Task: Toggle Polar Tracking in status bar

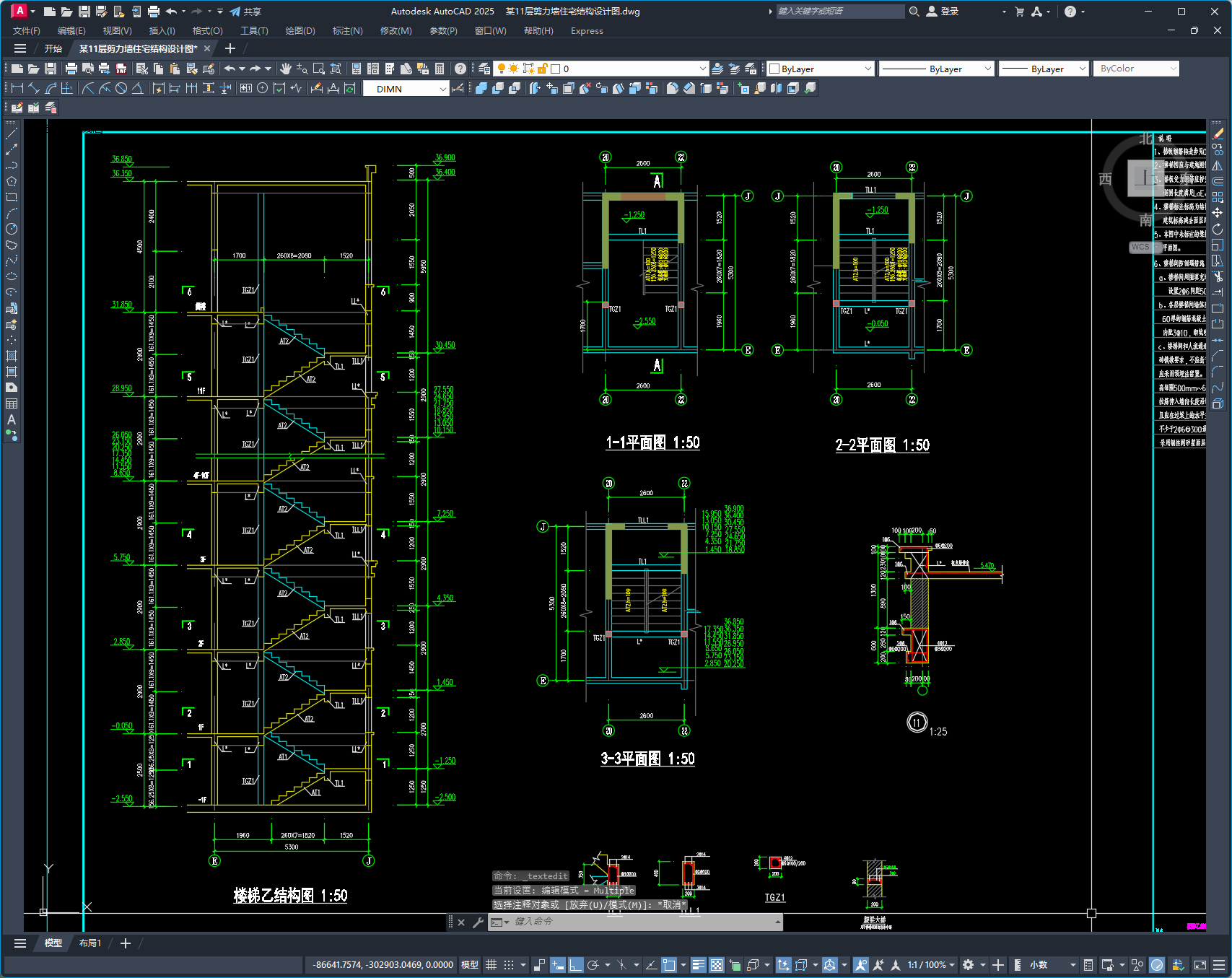Action: point(593,965)
